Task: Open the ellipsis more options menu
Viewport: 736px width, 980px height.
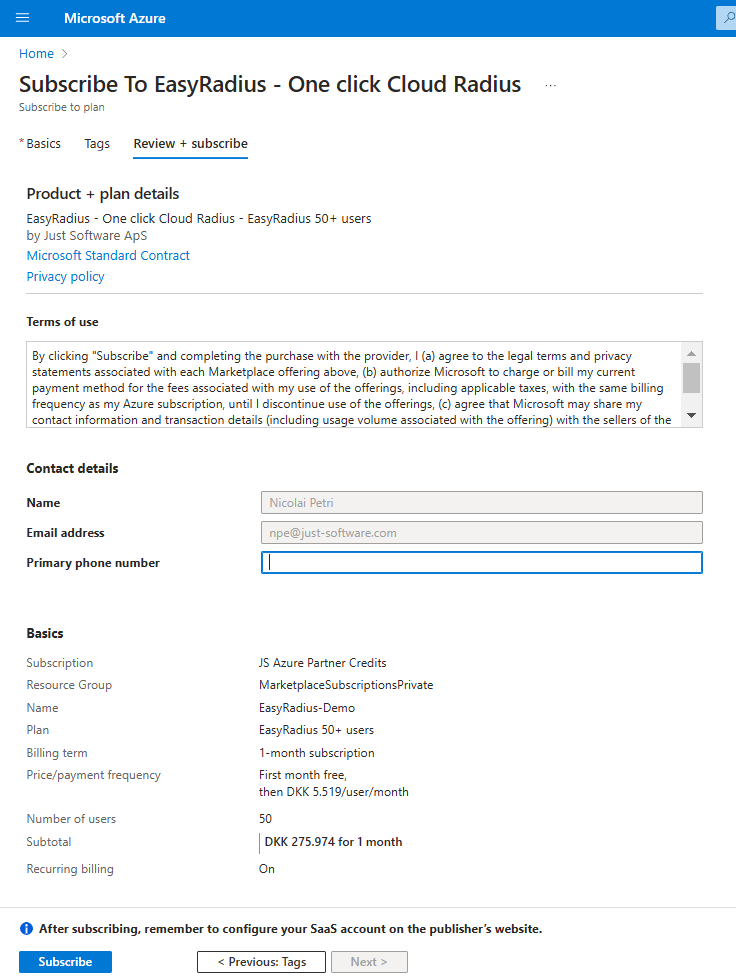Action: pyautogui.click(x=550, y=86)
